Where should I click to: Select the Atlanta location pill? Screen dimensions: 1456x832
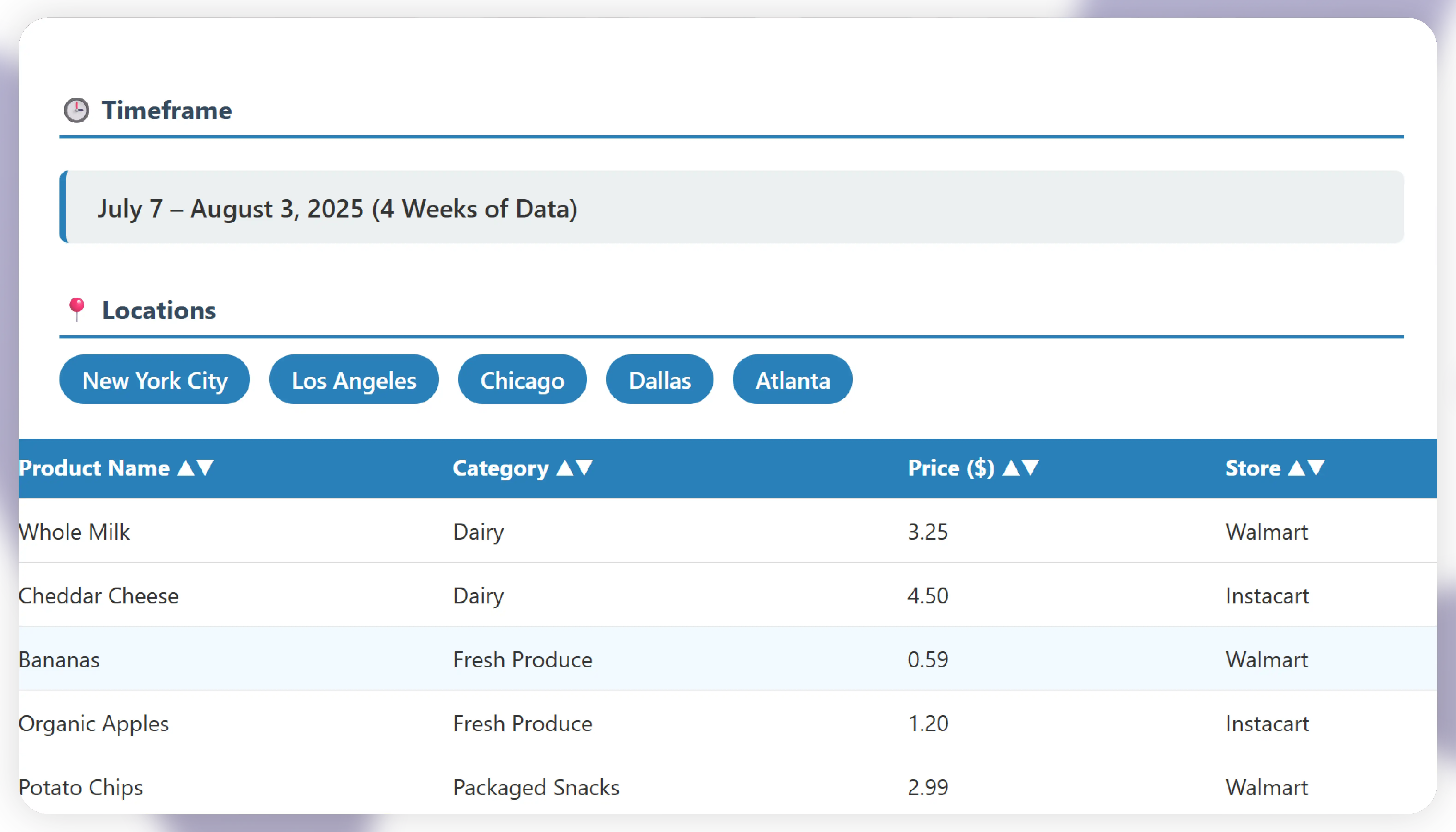click(792, 380)
